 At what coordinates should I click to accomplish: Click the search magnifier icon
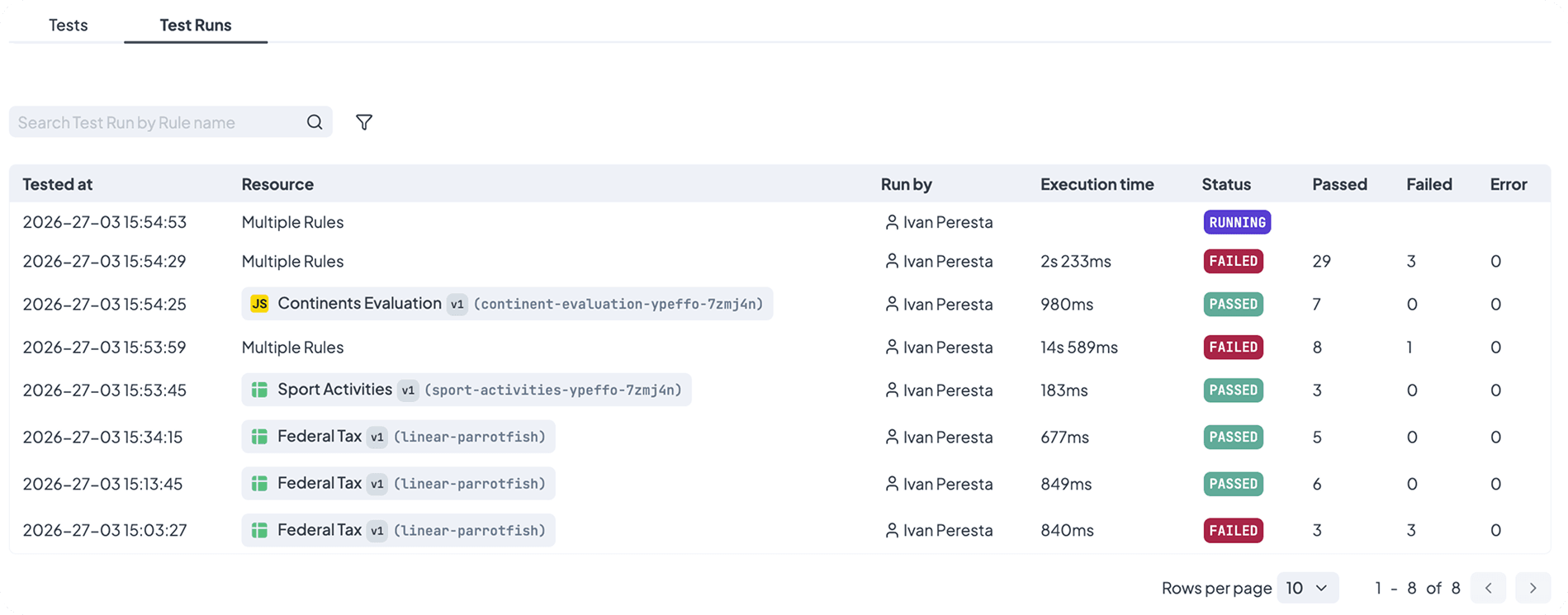[x=315, y=122]
